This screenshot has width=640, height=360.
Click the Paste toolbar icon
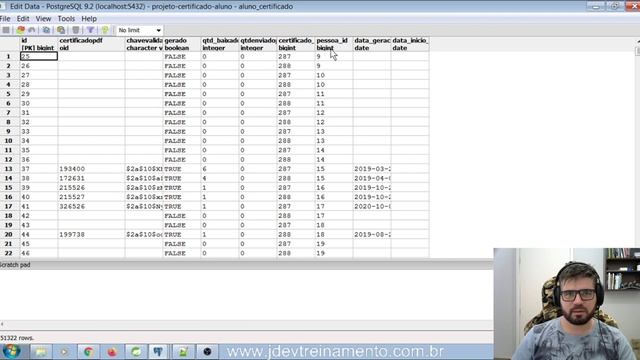[61, 30]
